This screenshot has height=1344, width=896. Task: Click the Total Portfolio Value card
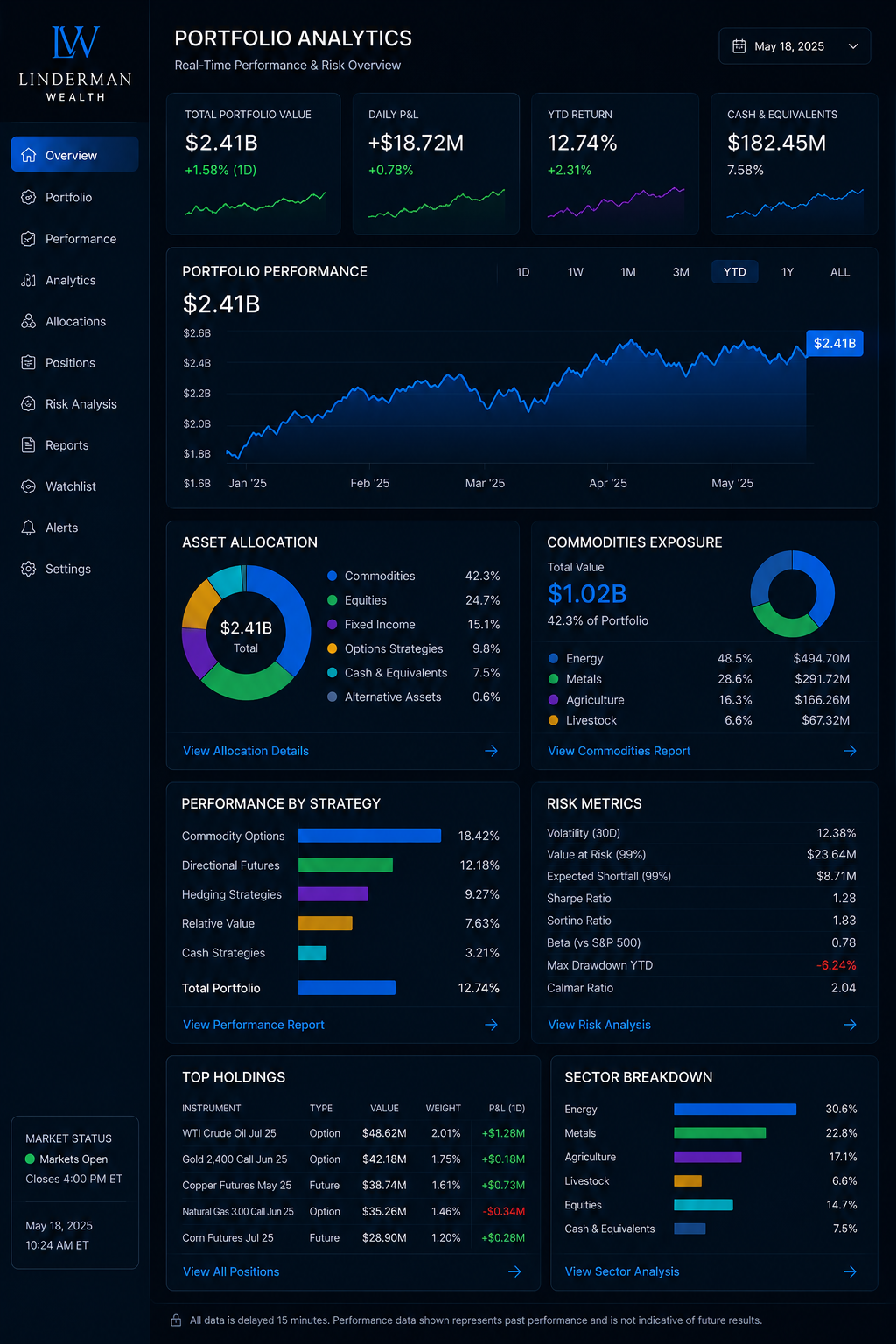click(x=253, y=164)
